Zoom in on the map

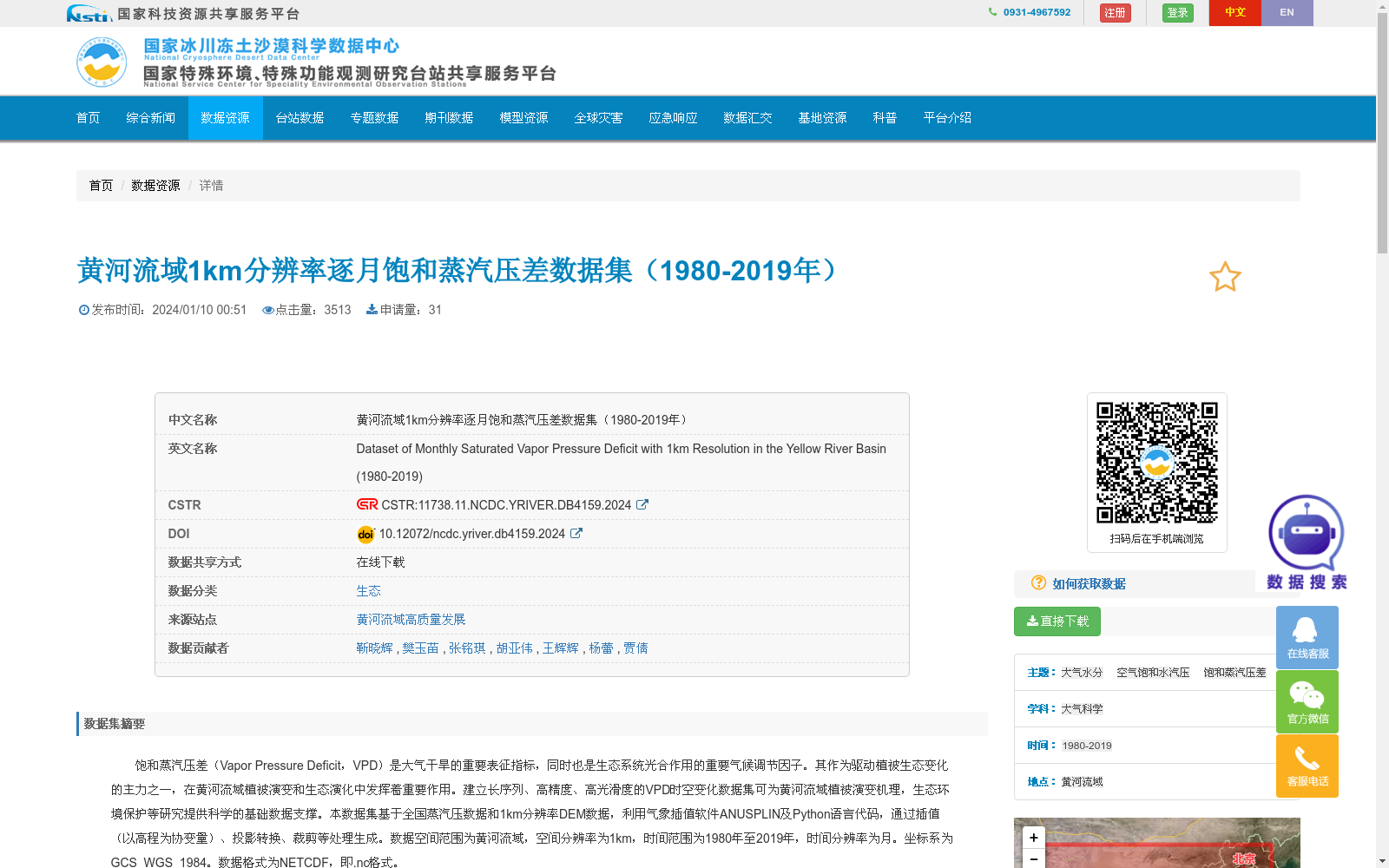1033,838
